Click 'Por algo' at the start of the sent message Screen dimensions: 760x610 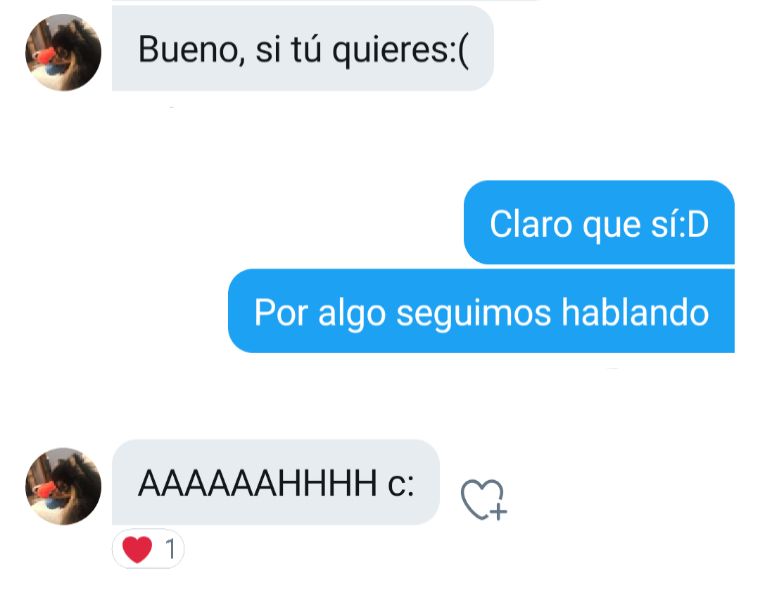[320, 314]
